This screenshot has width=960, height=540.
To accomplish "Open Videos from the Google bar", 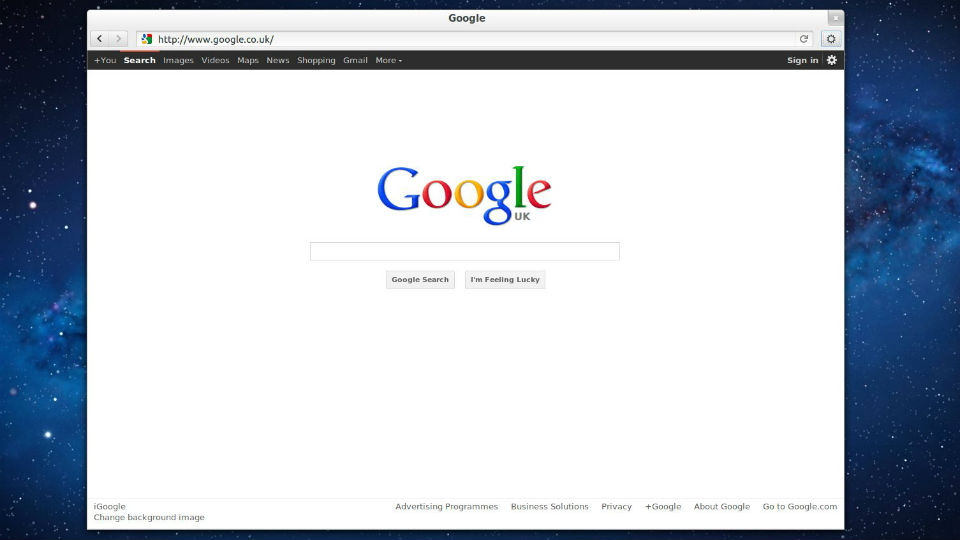I will [215, 60].
